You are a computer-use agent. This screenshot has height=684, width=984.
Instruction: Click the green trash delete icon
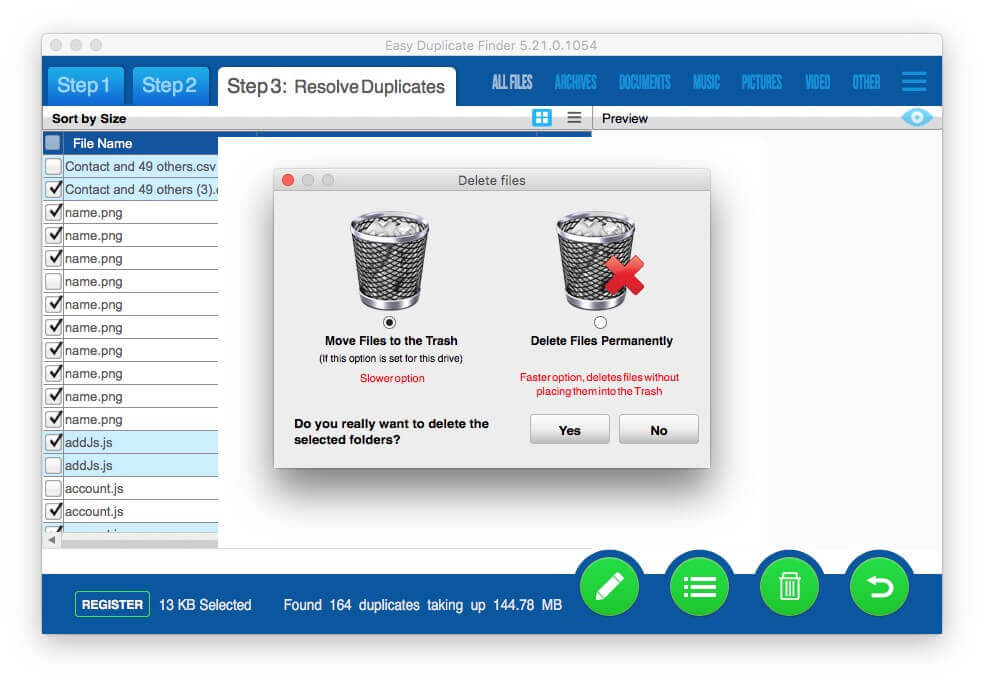tap(789, 586)
